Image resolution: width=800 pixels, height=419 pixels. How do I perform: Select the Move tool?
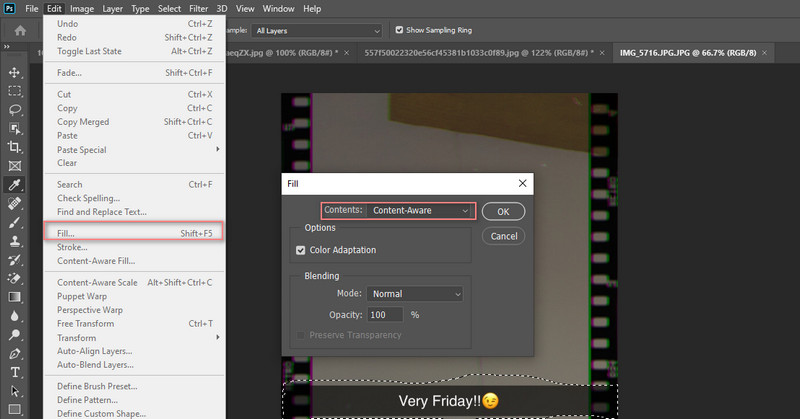click(x=15, y=72)
